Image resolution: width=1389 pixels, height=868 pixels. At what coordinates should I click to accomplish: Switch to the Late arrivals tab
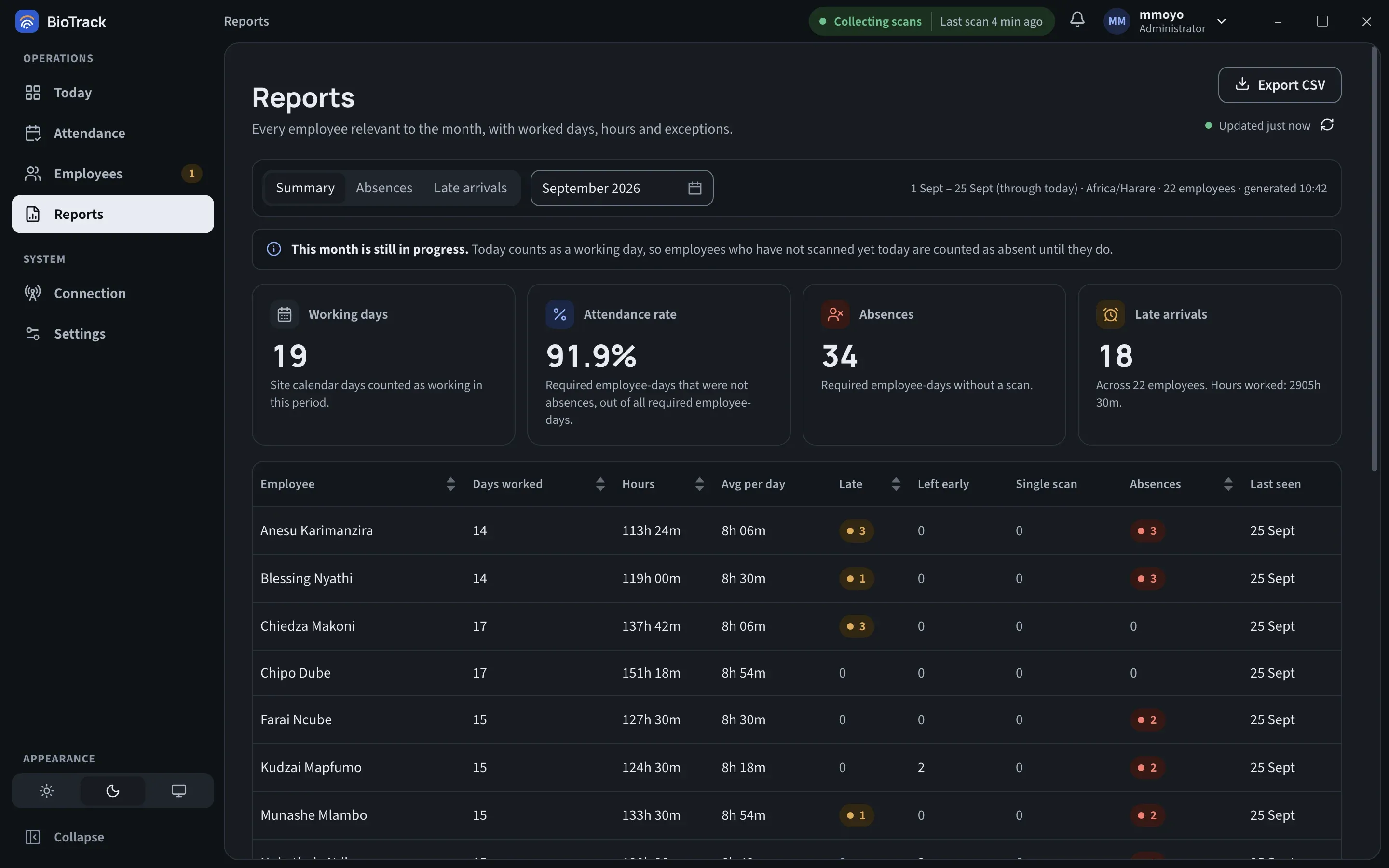(470, 188)
